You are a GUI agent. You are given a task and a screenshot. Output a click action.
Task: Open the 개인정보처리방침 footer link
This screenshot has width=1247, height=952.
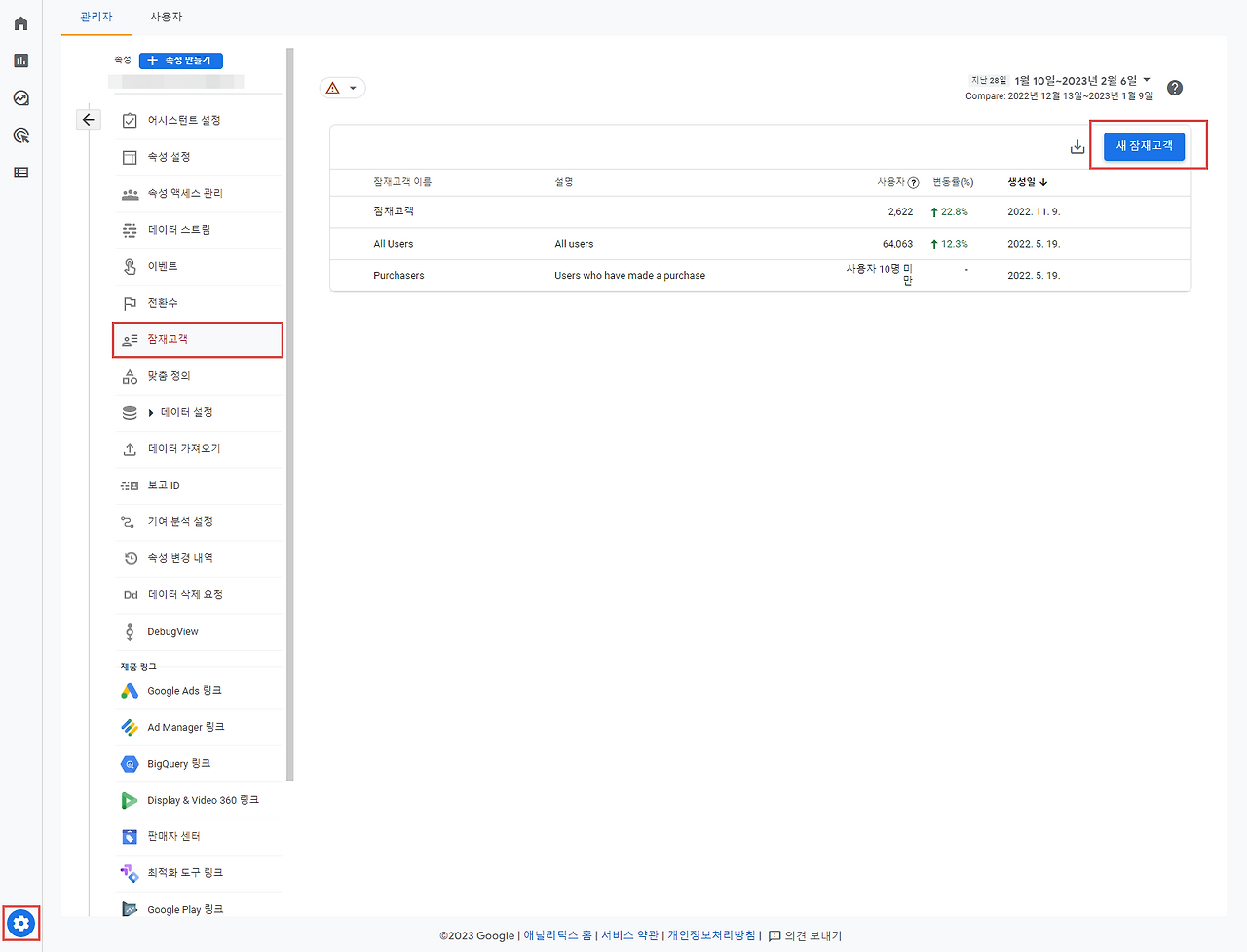pos(711,935)
